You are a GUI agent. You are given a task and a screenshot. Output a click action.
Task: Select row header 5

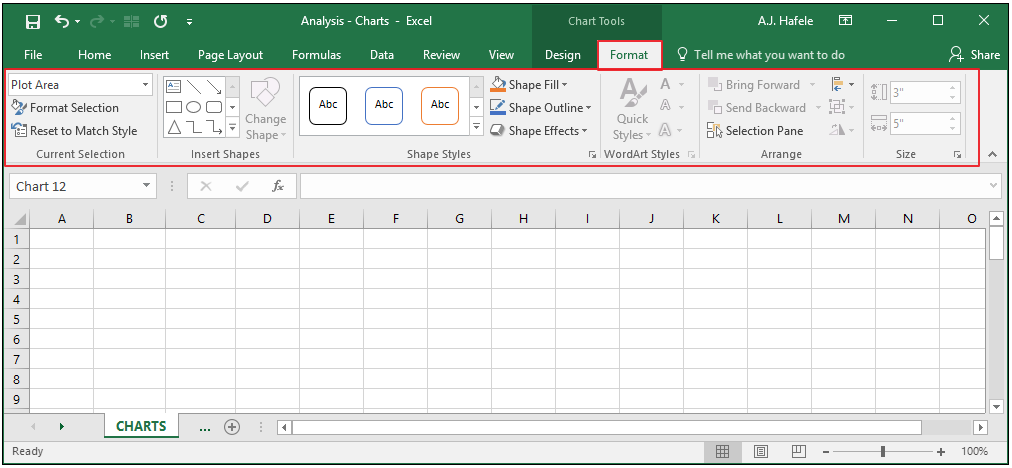pos(17,320)
